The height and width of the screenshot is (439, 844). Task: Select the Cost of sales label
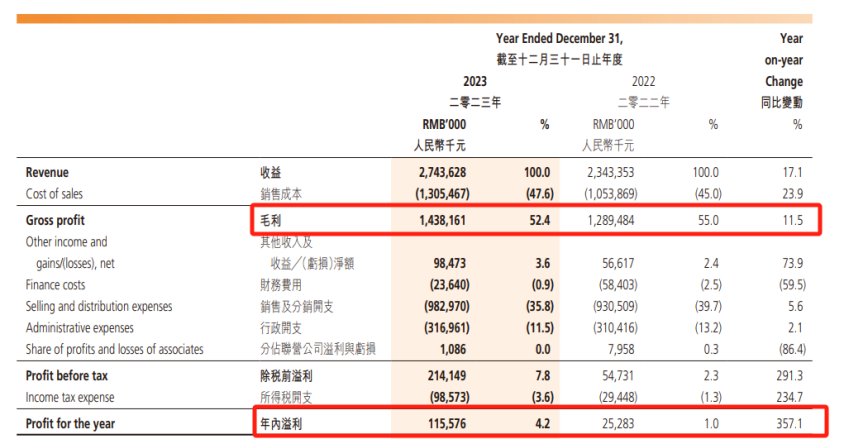point(59,193)
